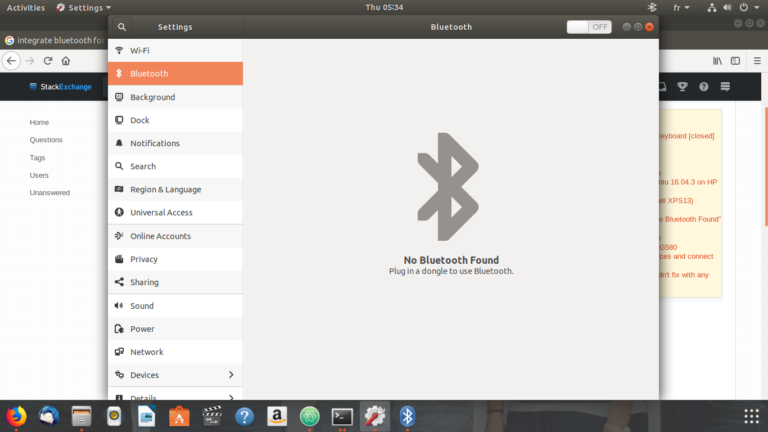This screenshot has width=768, height=432.
Task: Open the Wi-Fi settings panel
Action: (175, 50)
